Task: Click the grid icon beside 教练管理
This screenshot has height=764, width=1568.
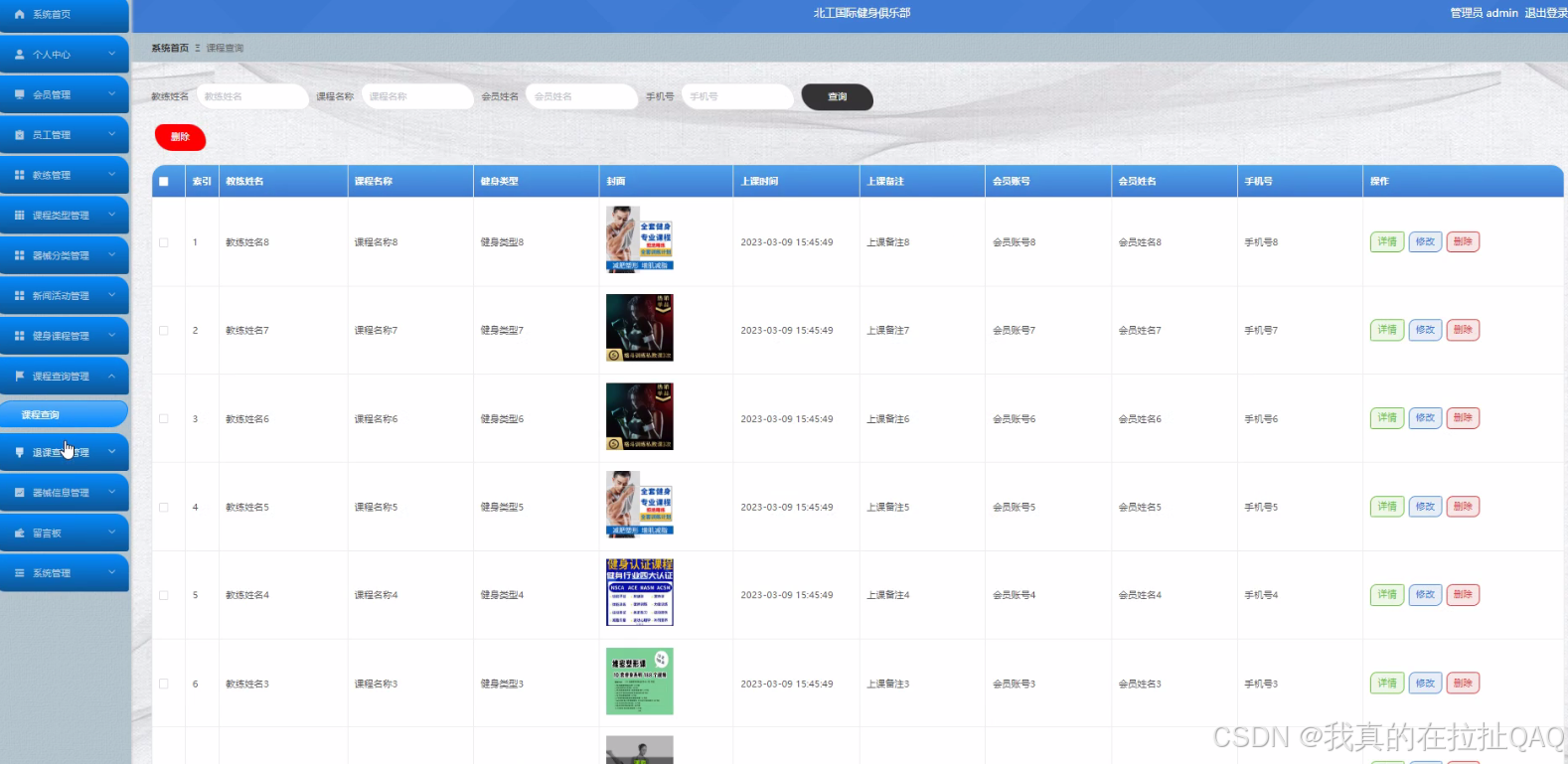Action: click(20, 175)
